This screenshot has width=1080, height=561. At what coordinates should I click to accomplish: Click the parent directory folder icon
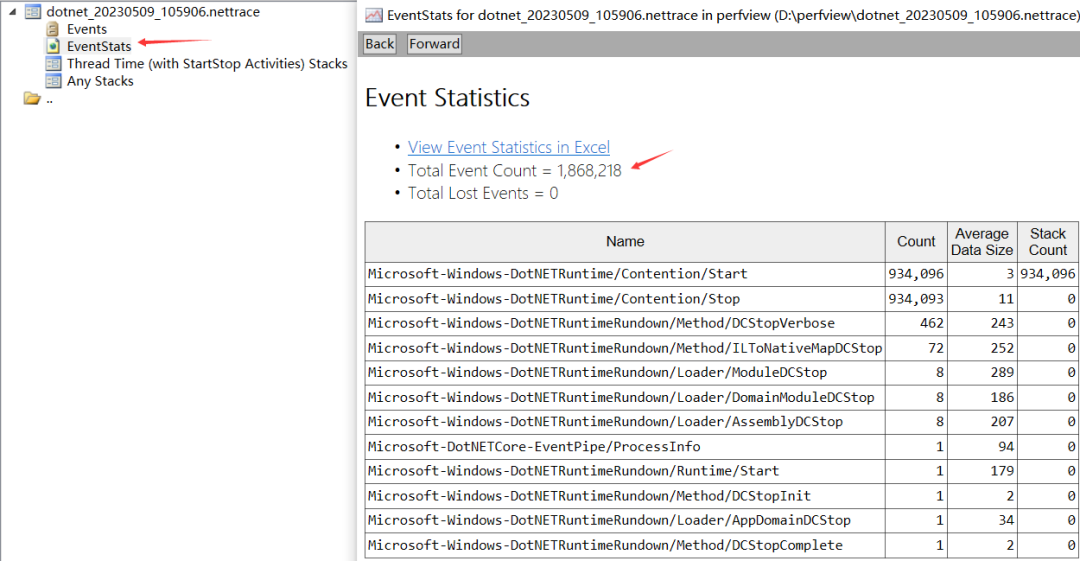click(x=32, y=98)
